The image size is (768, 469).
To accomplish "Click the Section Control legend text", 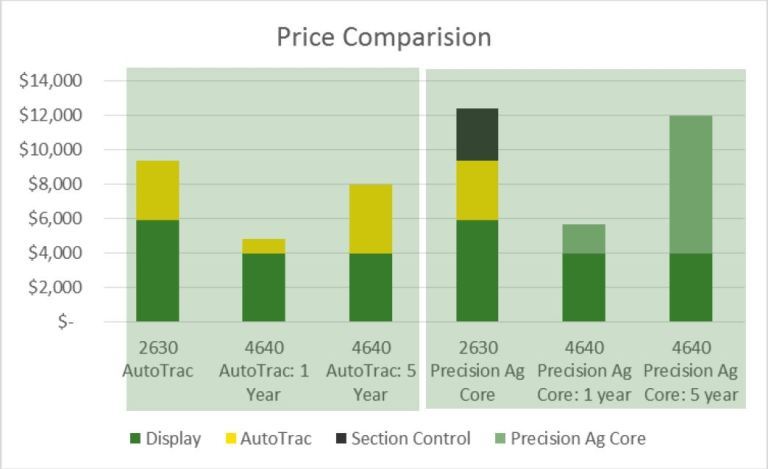I will pyautogui.click(x=411, y=438).
